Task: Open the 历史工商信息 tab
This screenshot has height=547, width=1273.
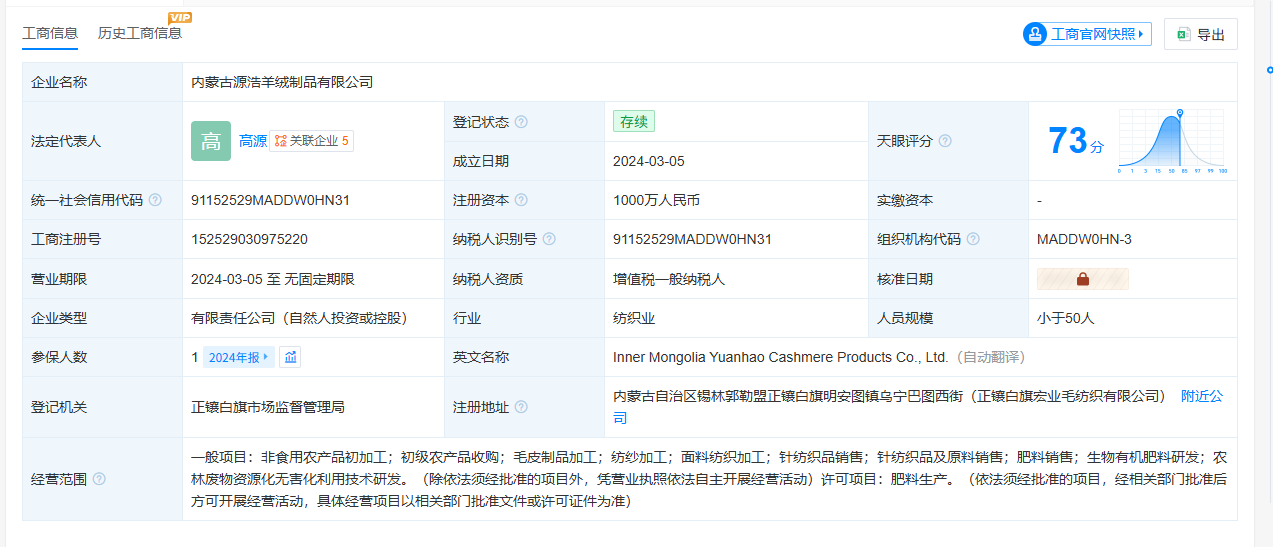Action: [140, 33]
